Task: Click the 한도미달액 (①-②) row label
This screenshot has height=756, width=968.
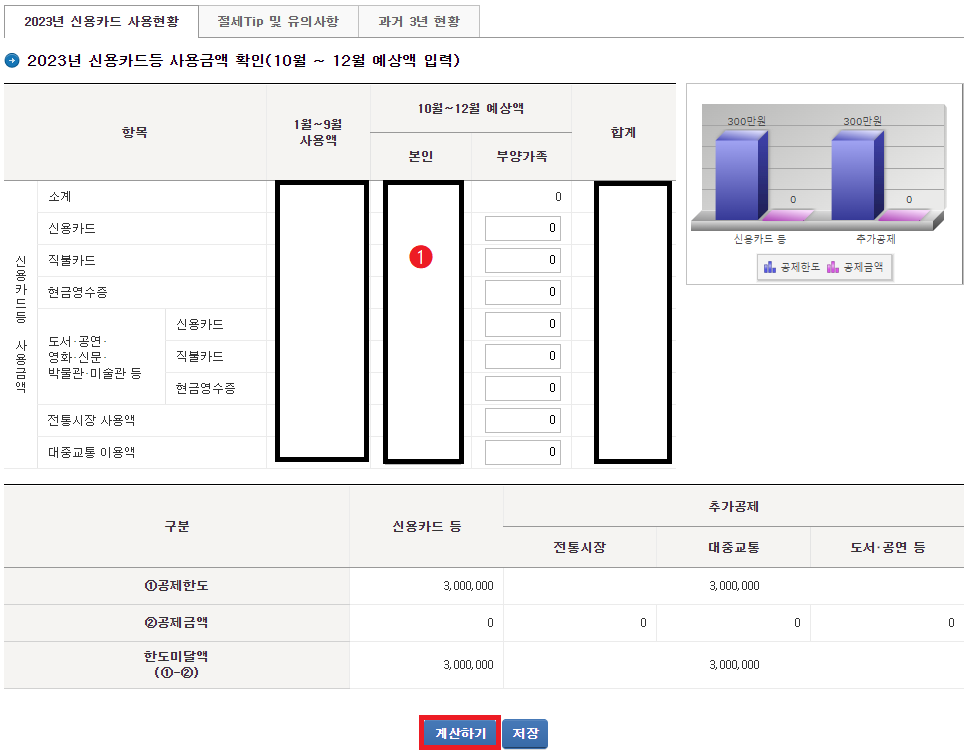Action: click(x=177, y=664)
